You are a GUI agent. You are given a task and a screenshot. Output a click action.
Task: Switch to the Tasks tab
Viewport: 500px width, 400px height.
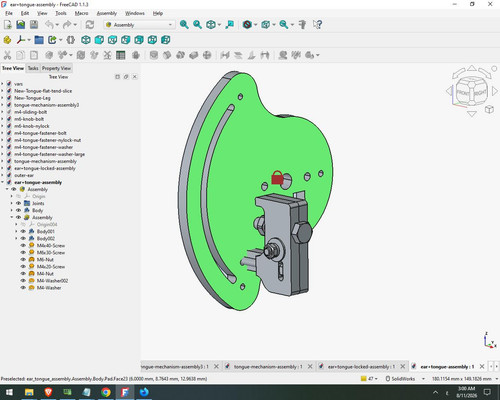33,68
